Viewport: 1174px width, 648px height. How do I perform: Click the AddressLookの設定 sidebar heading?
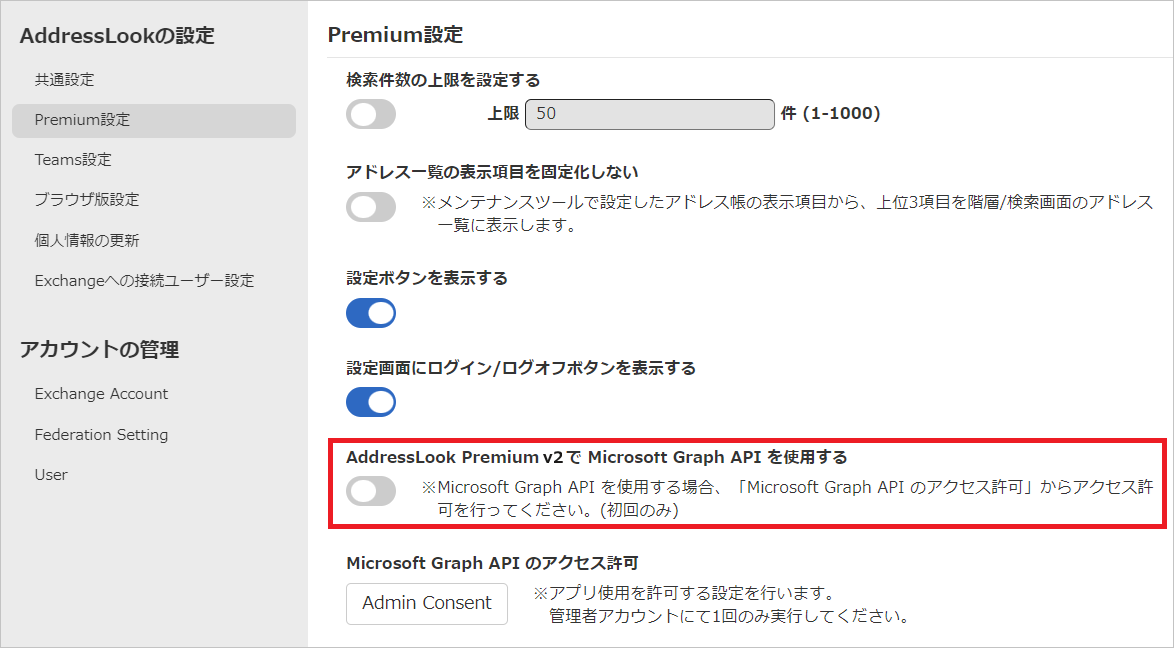(x=117, y=35)
